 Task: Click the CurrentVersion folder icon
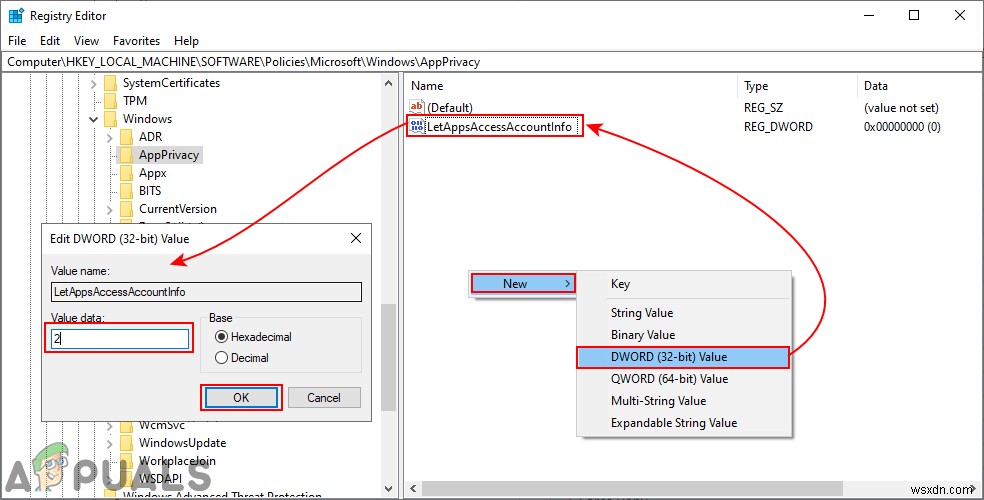(127, 209)
